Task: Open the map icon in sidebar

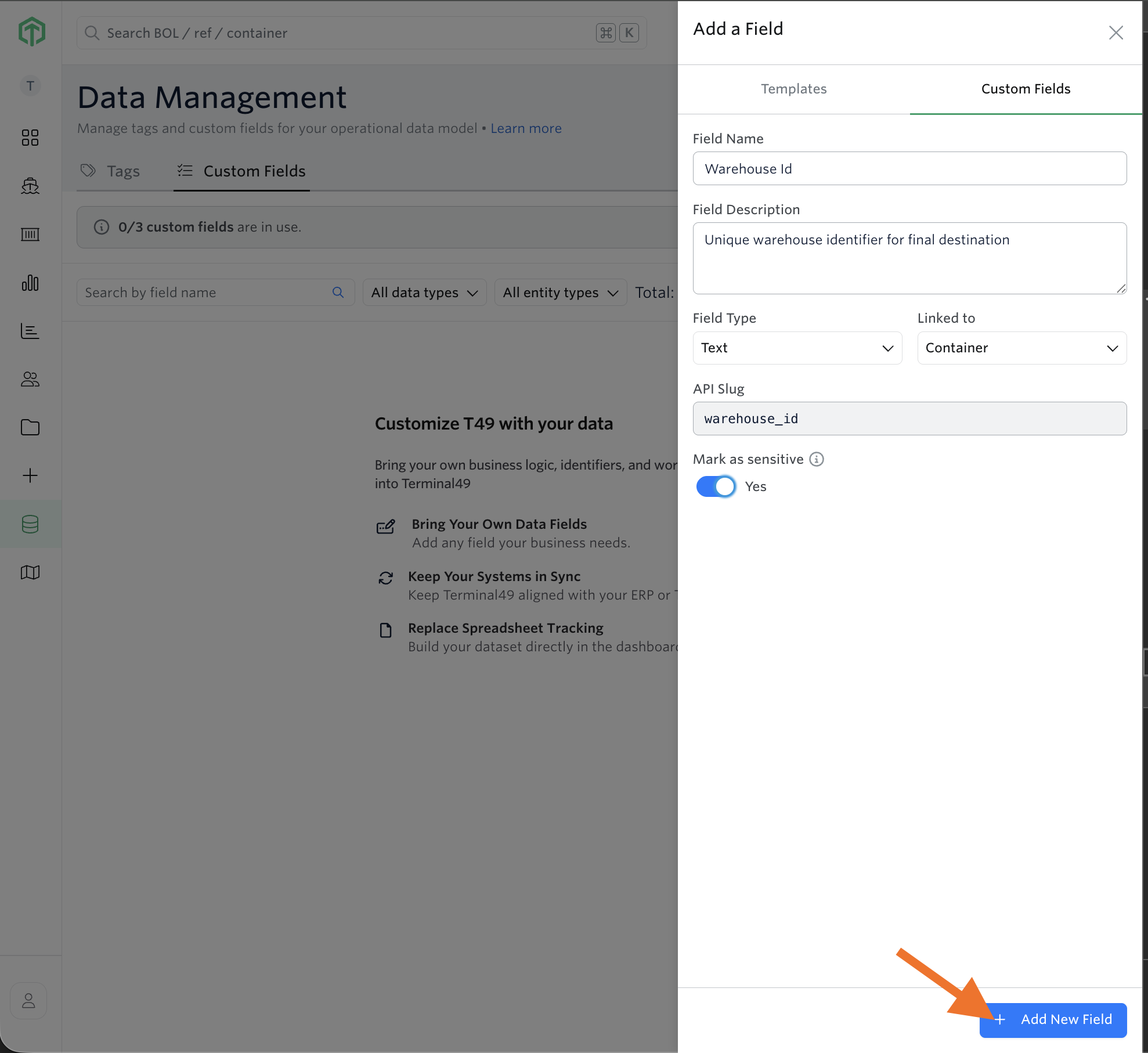Action: tap(30, 572)
